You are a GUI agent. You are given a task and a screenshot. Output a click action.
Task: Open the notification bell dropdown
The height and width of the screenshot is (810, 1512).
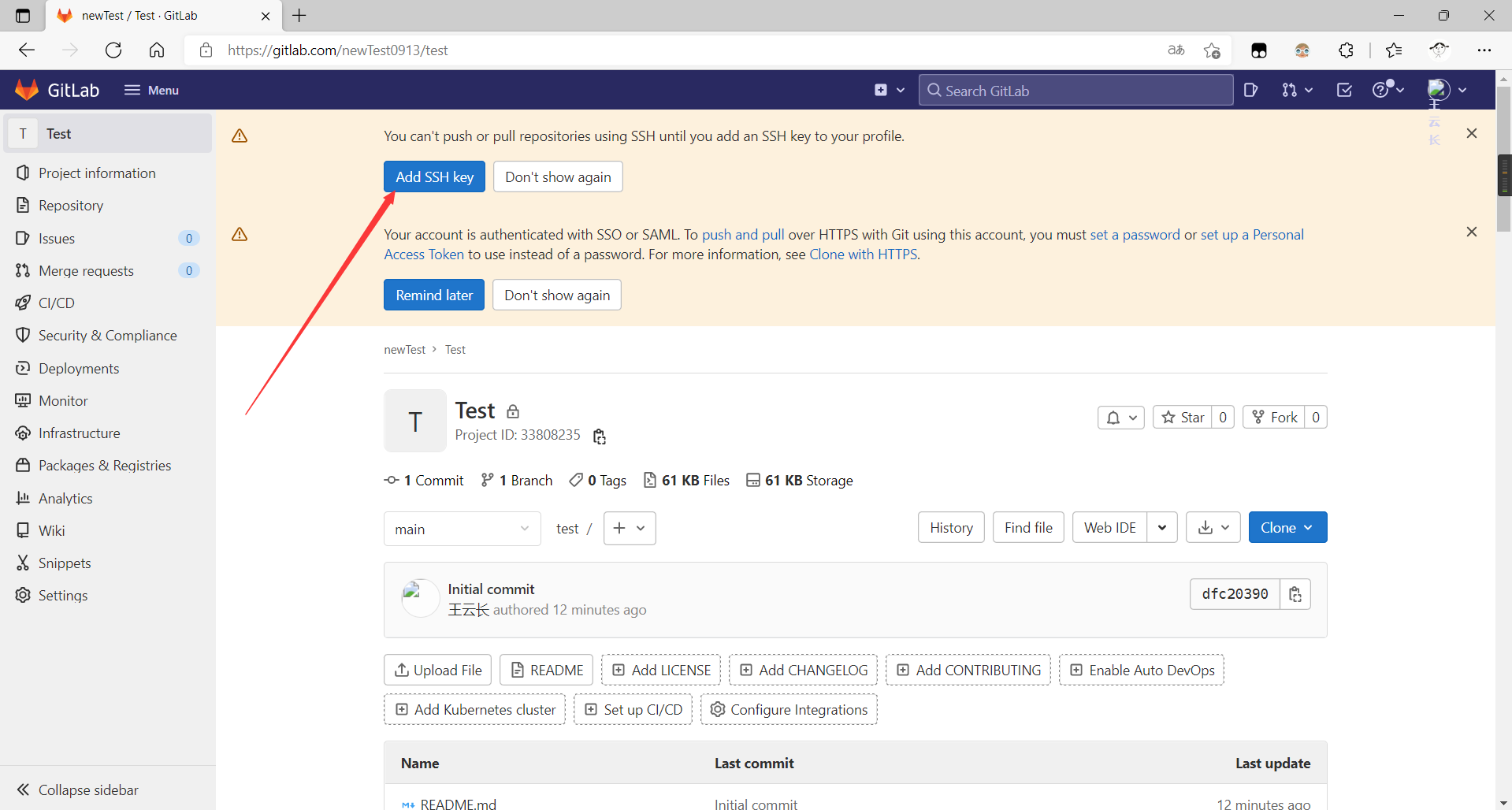coord(1121,417)
